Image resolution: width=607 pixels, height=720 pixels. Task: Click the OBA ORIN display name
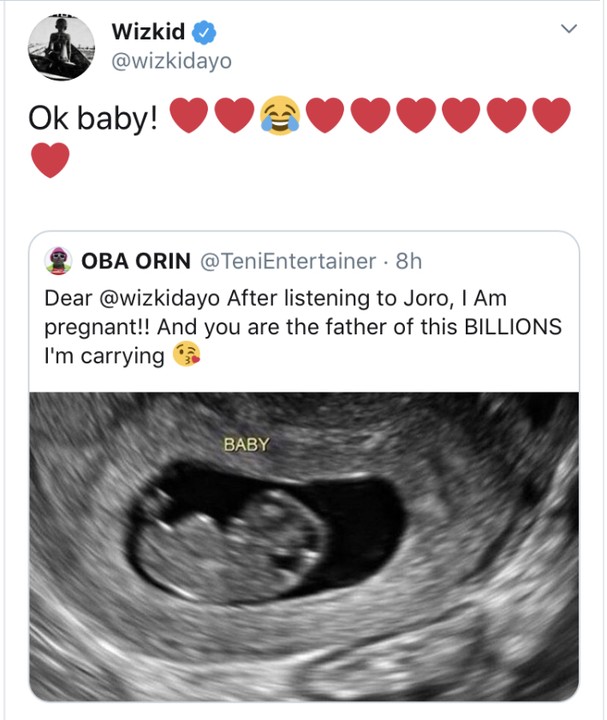click(137, 262)
